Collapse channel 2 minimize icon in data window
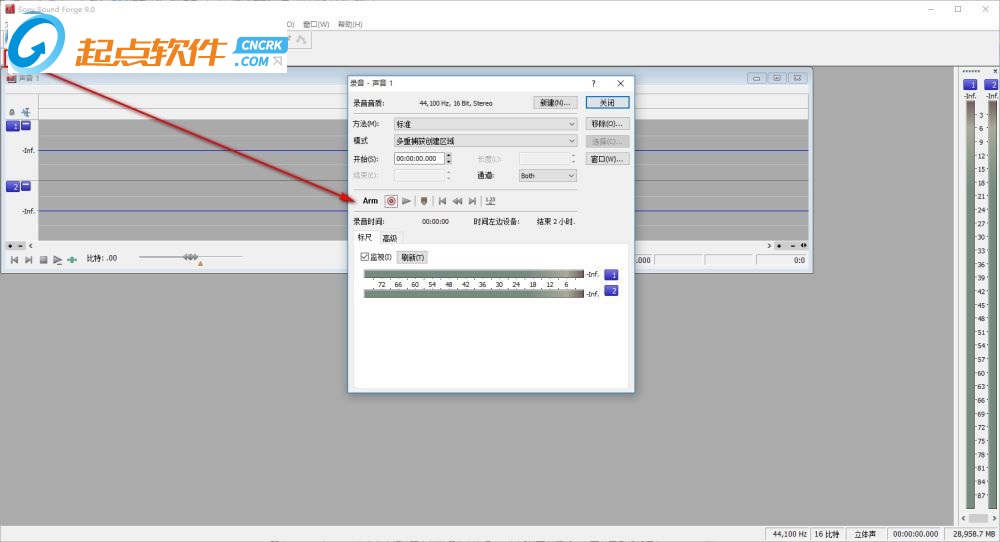 click(x=26, y=186)
